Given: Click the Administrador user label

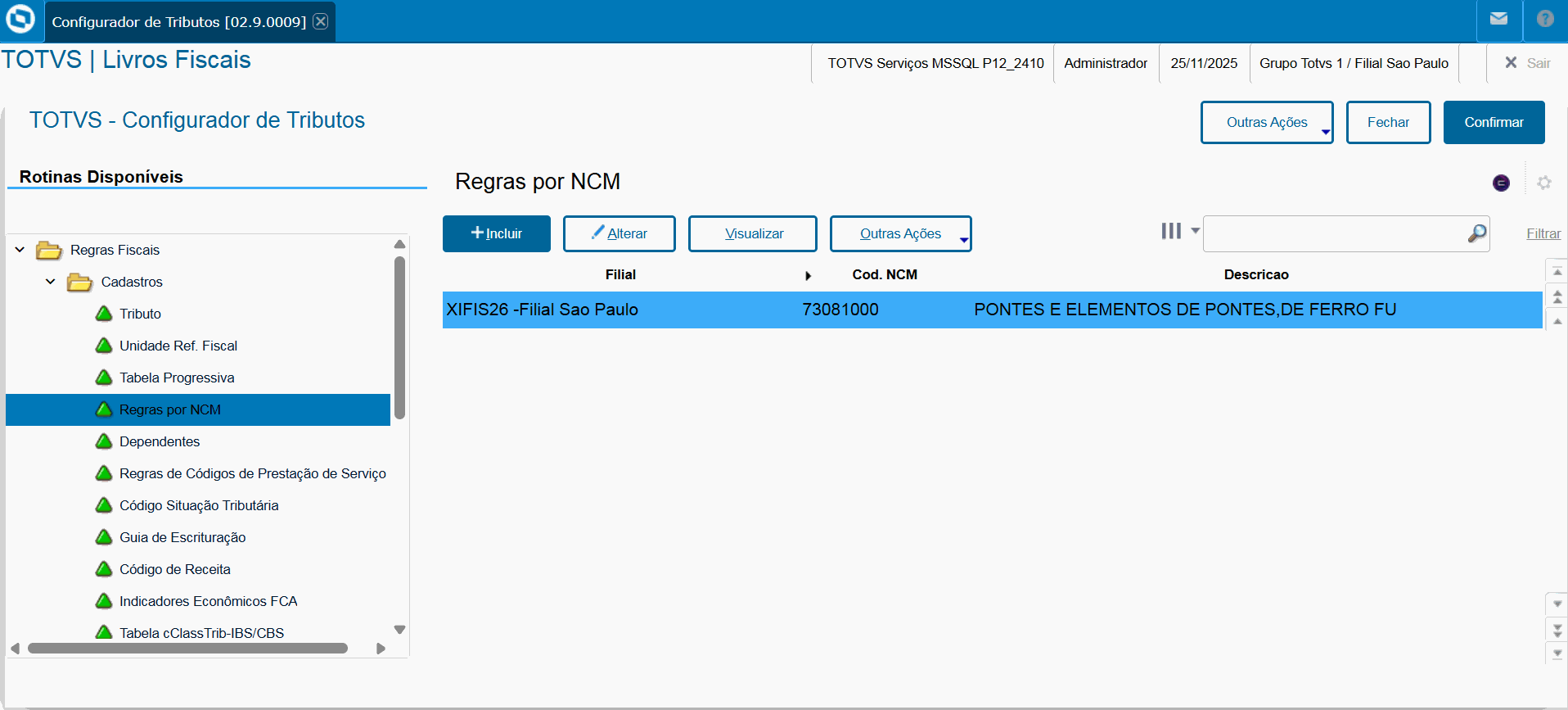Looking at the screenshot, I should [1106, 63].
